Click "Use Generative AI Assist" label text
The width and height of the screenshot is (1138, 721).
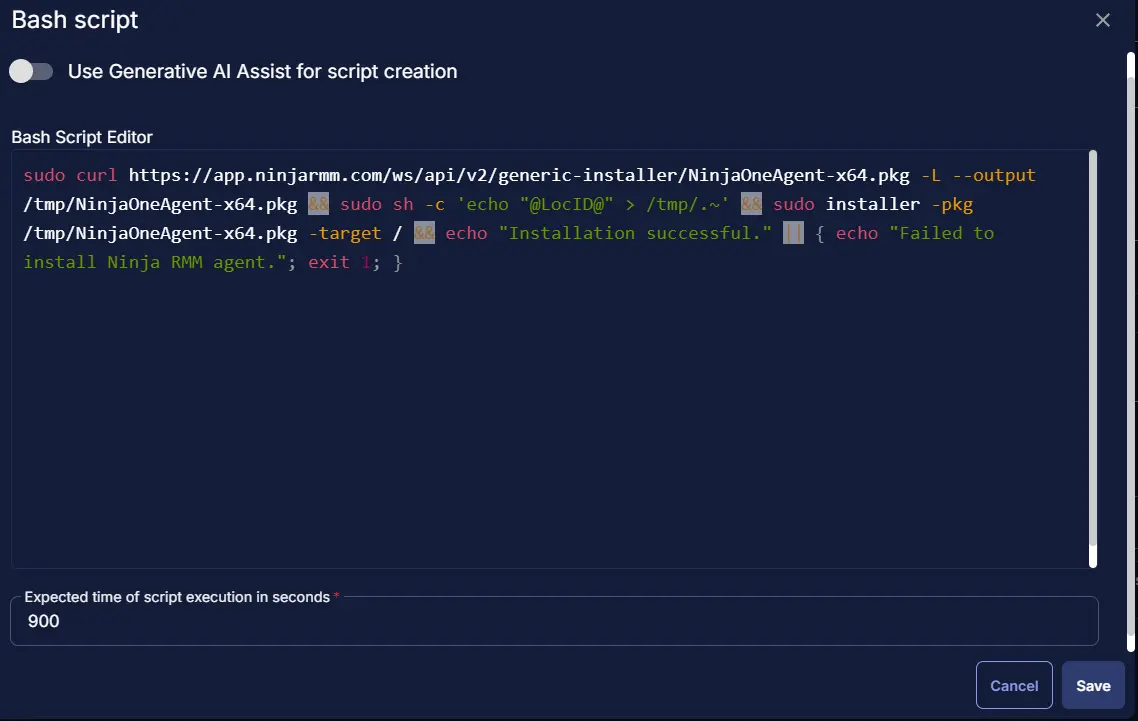tap(263, 71)
